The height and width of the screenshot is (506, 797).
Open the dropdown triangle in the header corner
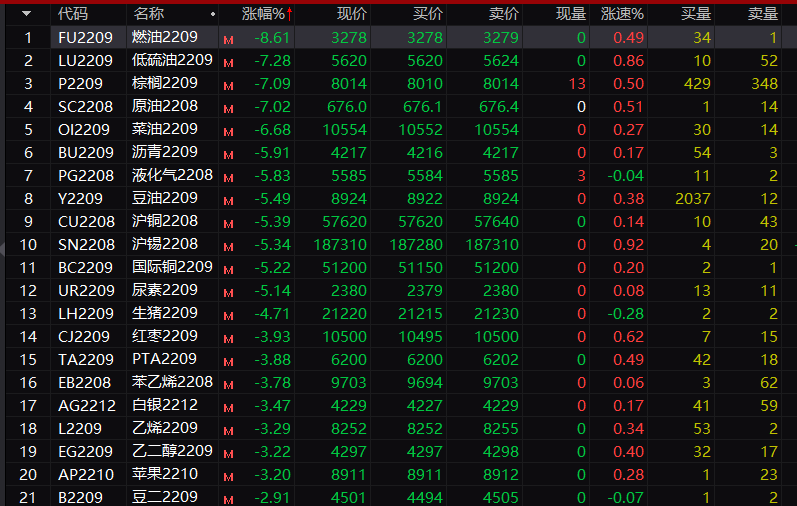click(27, 14)
